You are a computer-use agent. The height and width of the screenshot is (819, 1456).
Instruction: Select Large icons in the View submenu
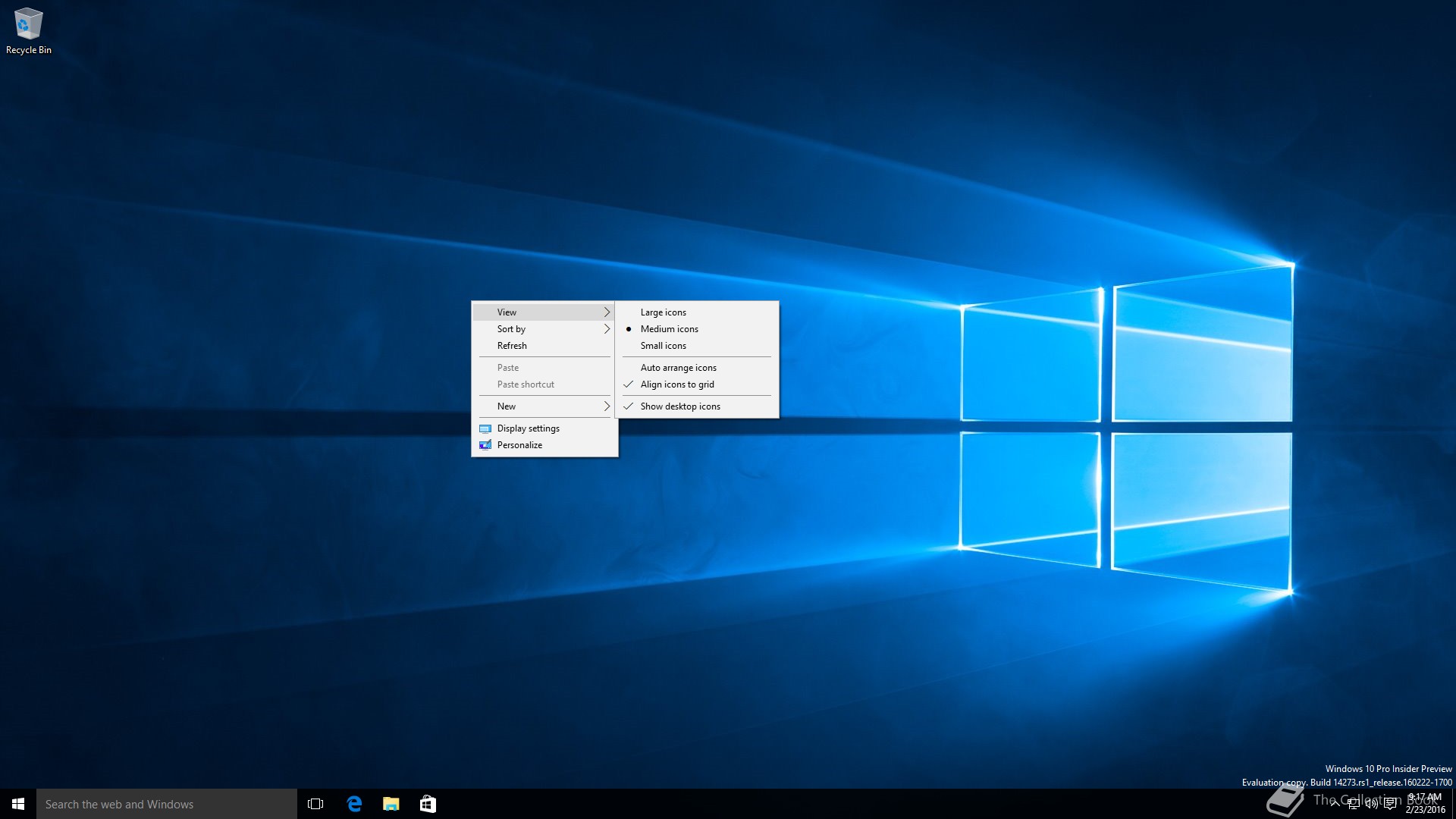click(696, 312)
